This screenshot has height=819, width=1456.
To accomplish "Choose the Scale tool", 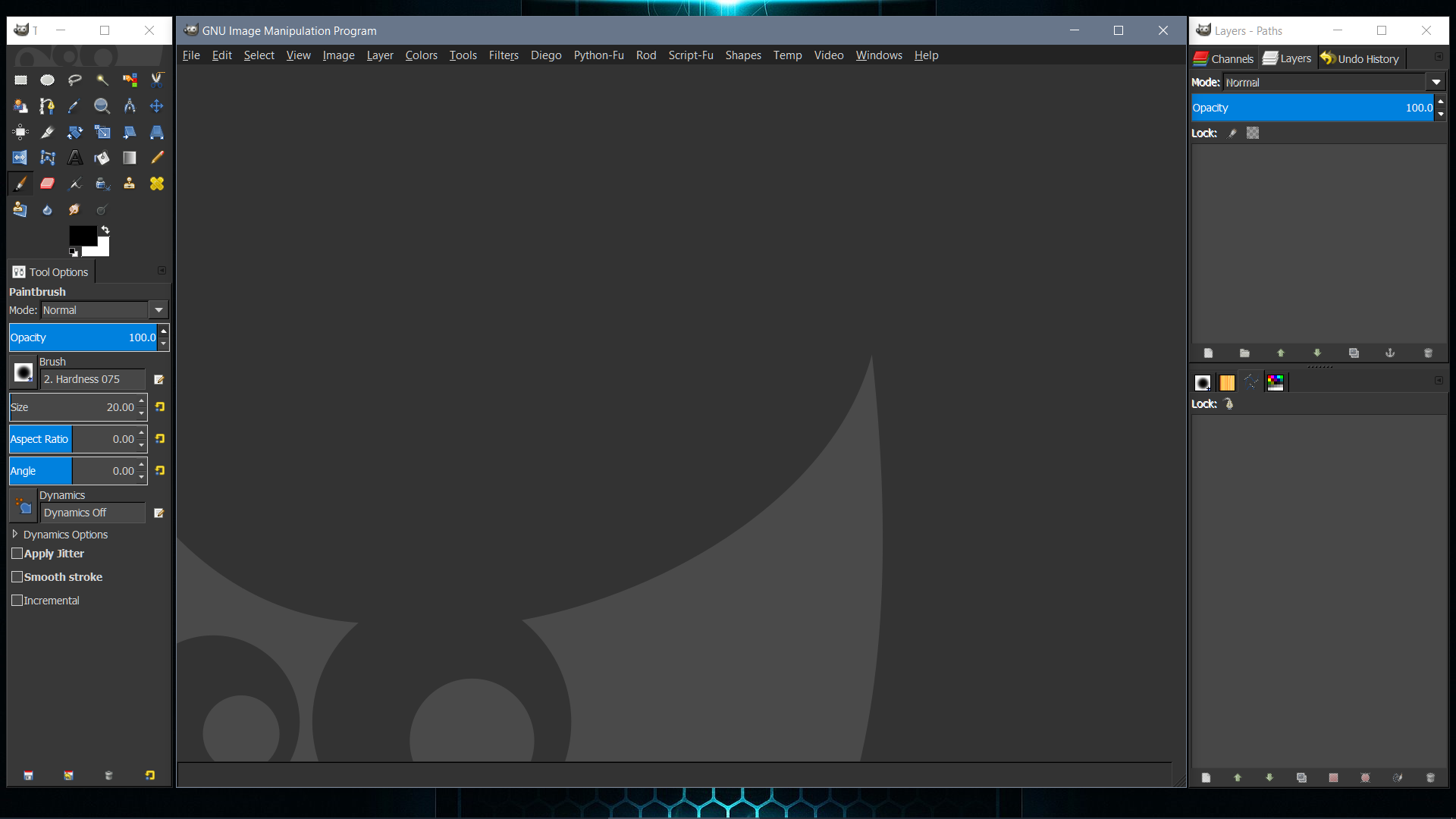I will [x=102, y=132].
